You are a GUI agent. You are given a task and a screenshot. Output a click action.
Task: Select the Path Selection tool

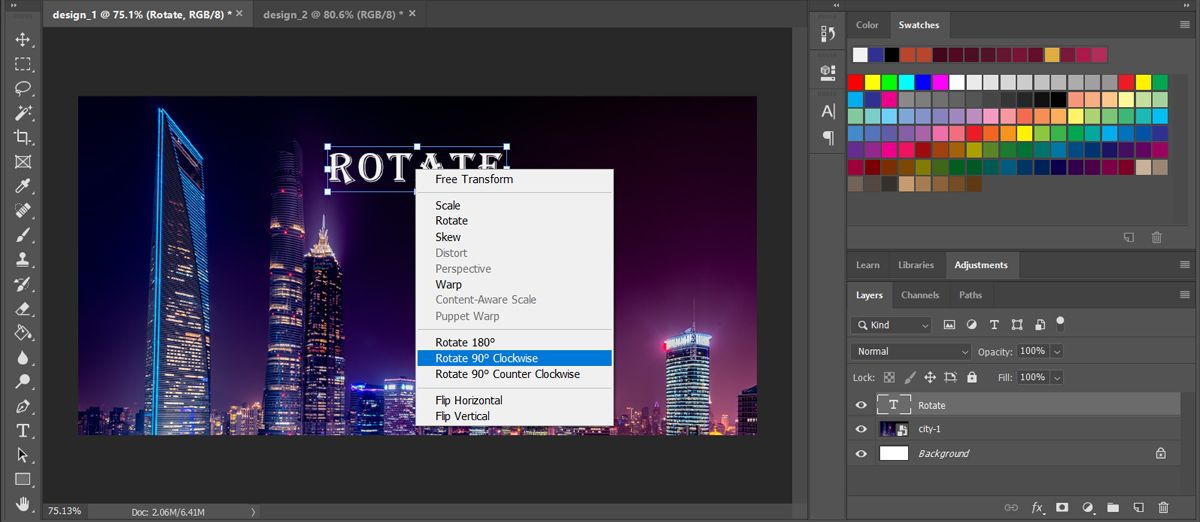coord(22,454)
